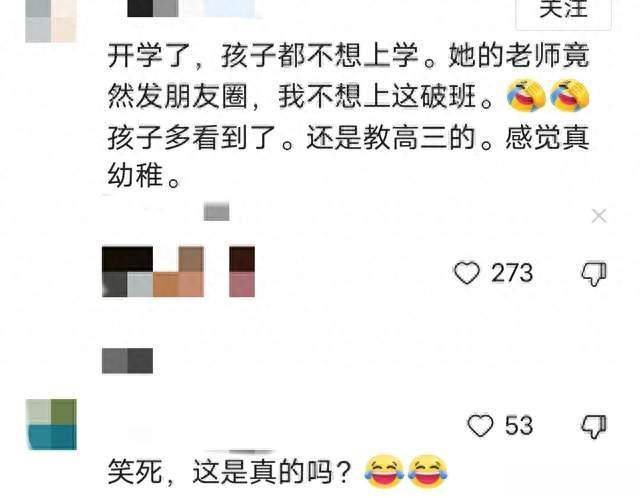
Task: Click the 53 like count
Action: coord(519,425)
